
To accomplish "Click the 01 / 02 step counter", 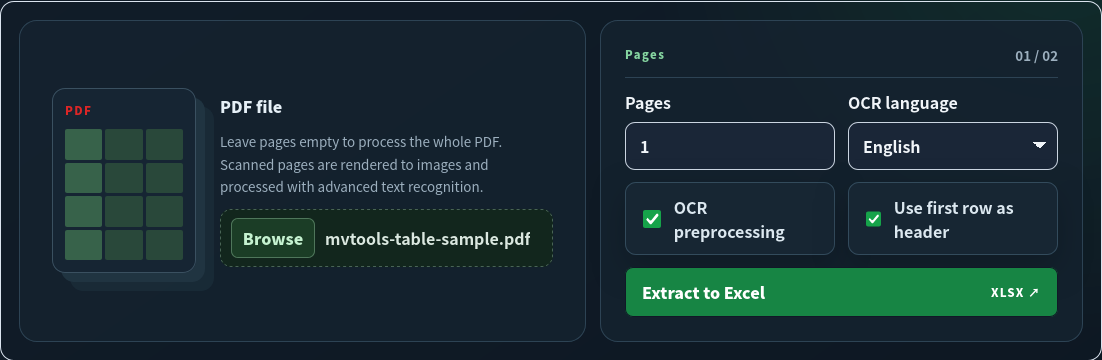I will point(1036,56).
